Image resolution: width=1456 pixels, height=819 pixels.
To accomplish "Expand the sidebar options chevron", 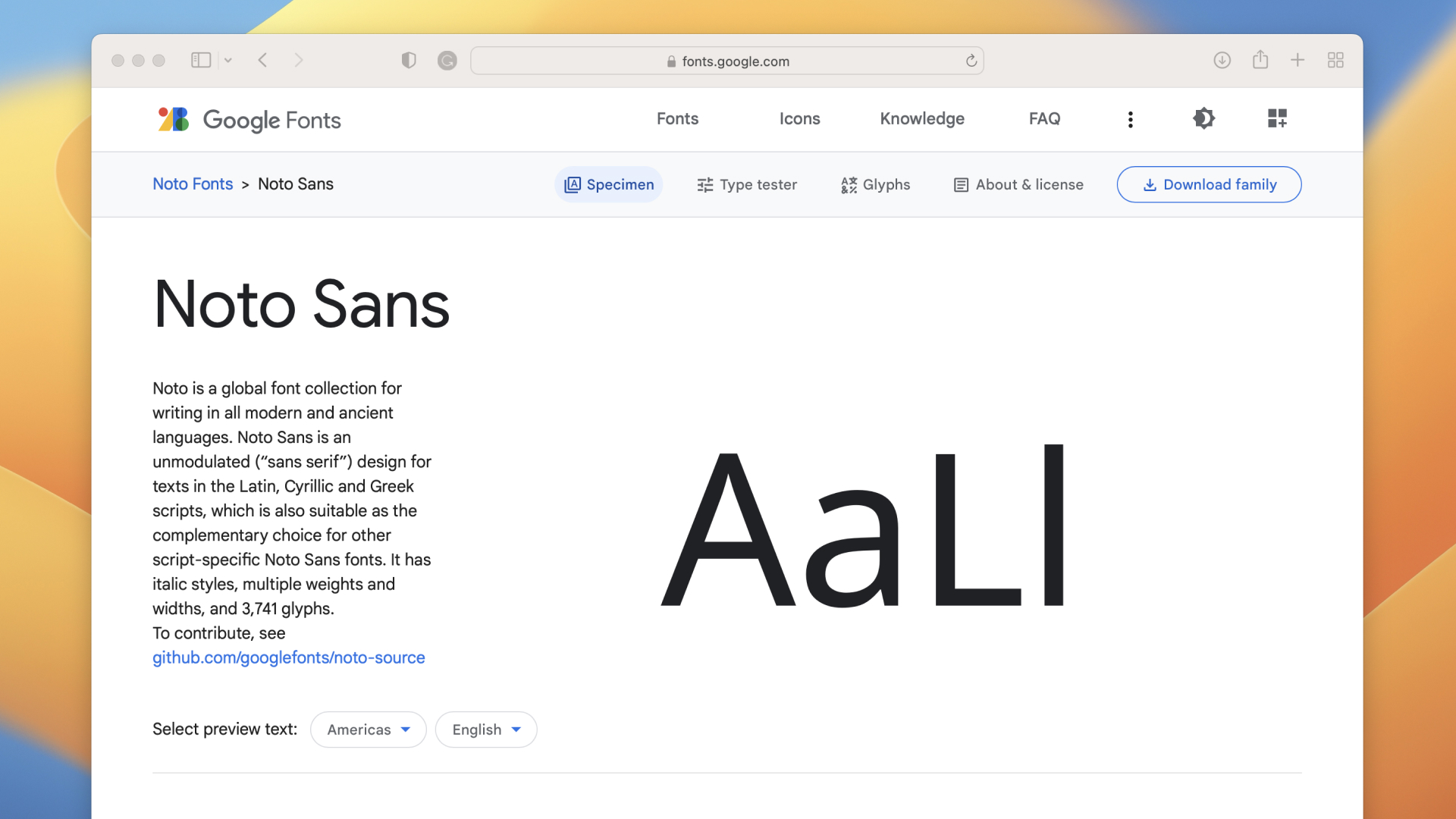I will (x=228, y=61).
